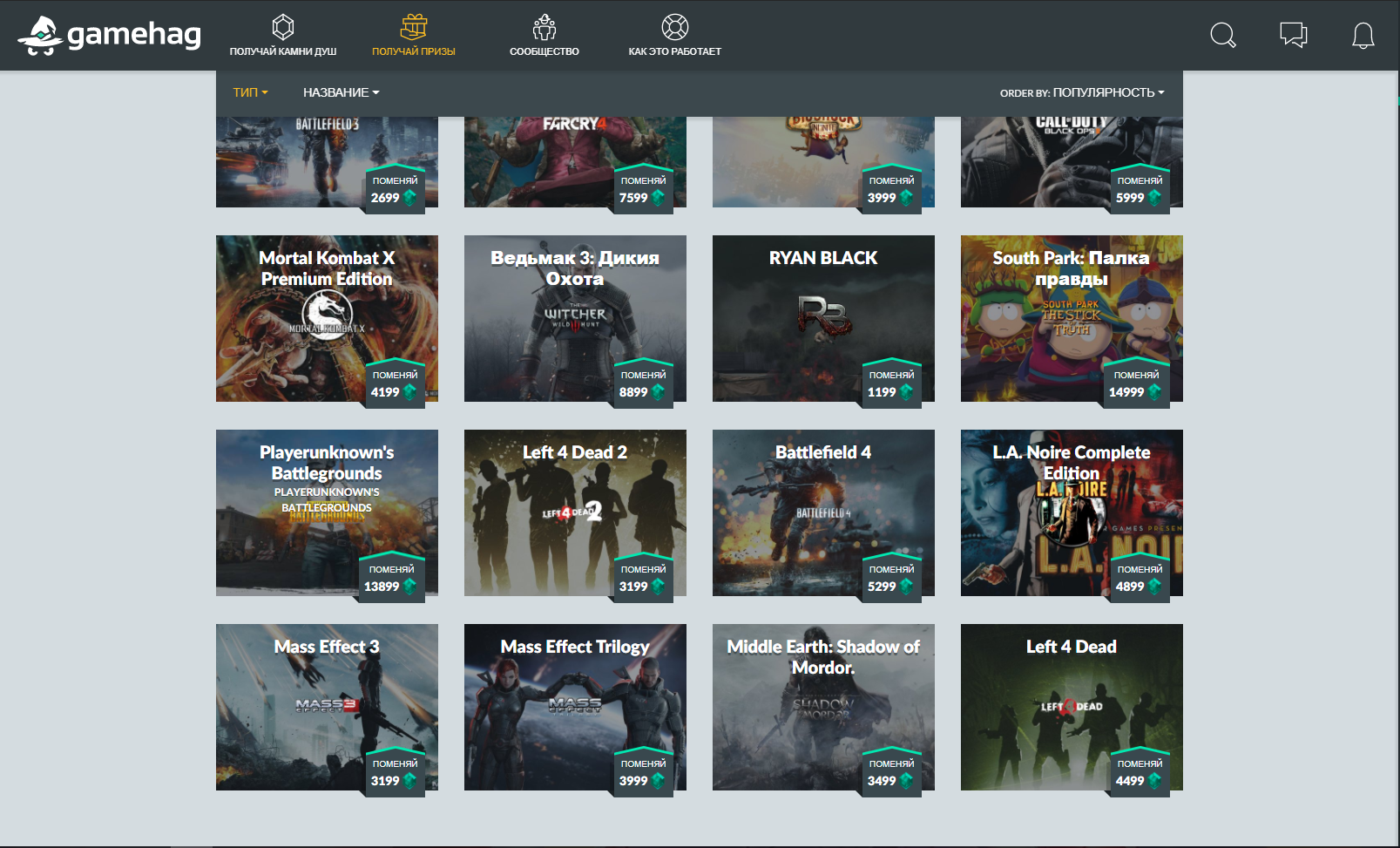Screen dimensions: 1400x848
Task: Open СООБЩЕСТВО menu label
Action: coord(544,51)
